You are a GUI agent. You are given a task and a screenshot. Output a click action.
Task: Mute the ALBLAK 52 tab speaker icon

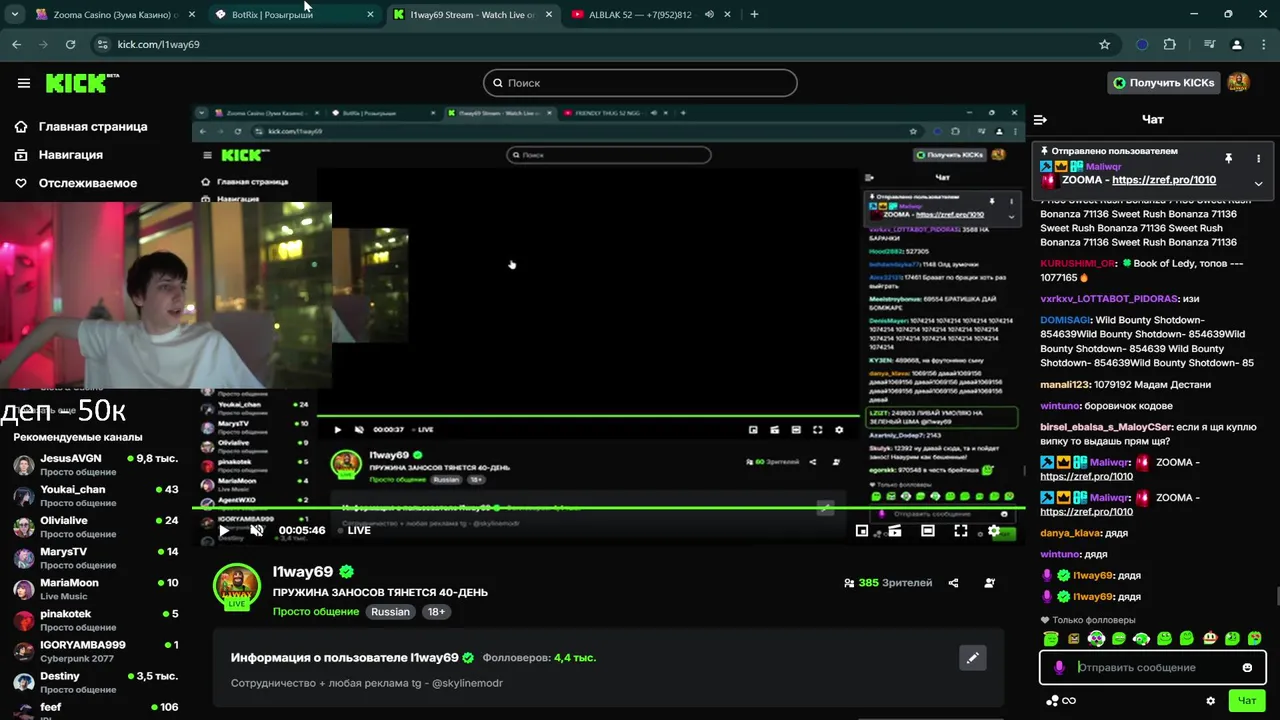tap(709, 15)
